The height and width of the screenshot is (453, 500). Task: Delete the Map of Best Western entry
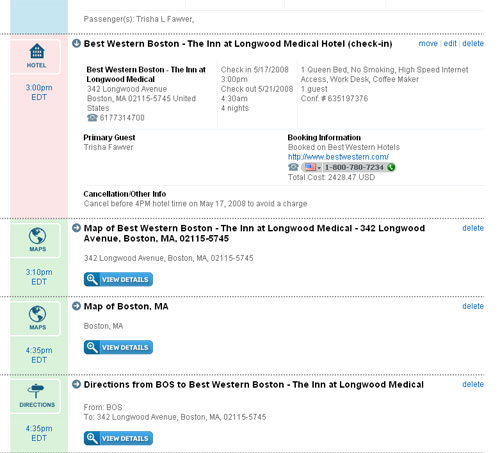coord(473,228)
